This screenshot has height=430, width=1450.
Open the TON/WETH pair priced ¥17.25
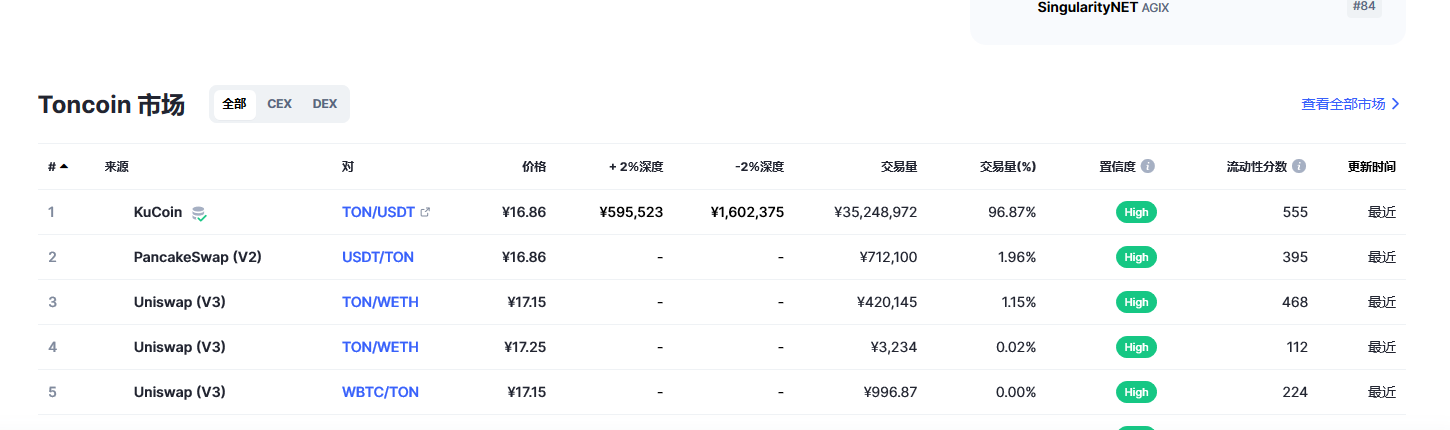click(x=380, y=347)
